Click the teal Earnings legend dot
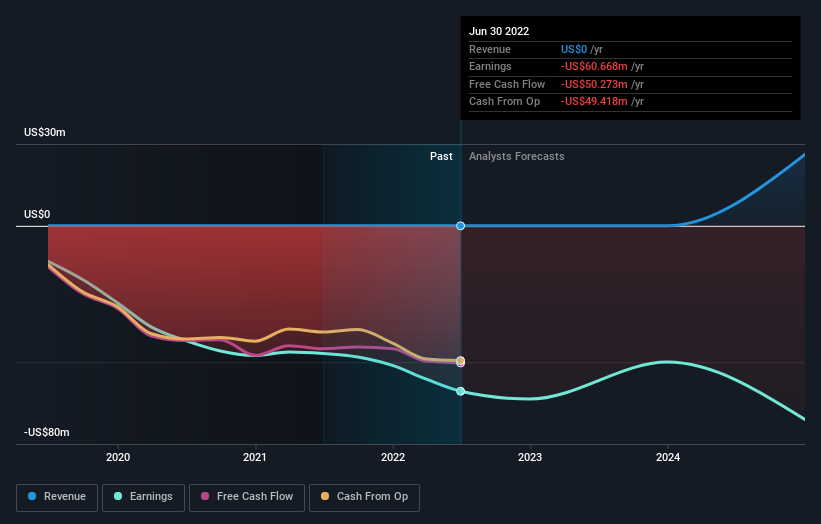 [x=118, y=496]
